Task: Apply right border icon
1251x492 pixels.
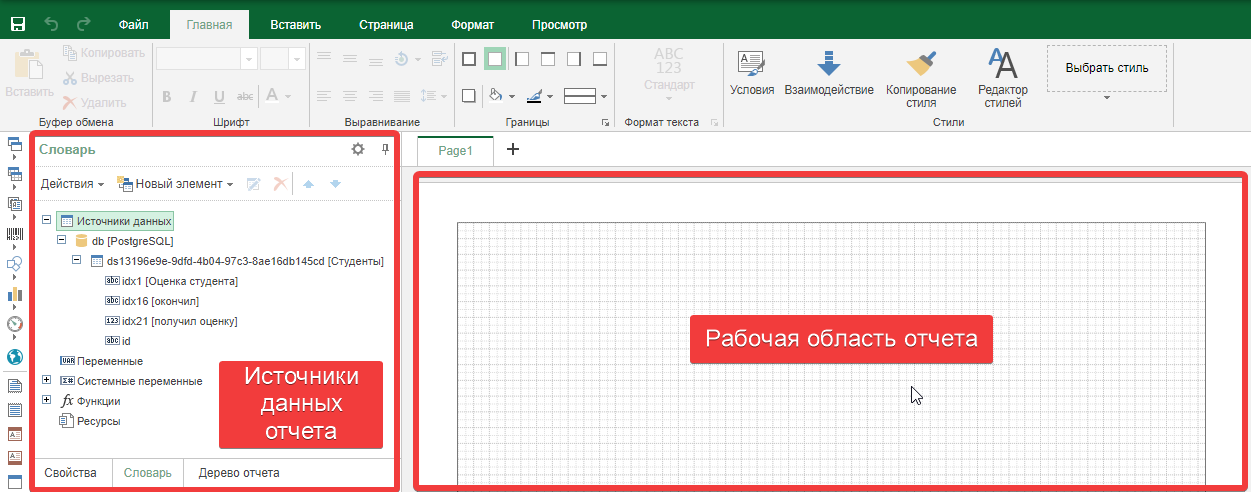Action: pos(573,59)
